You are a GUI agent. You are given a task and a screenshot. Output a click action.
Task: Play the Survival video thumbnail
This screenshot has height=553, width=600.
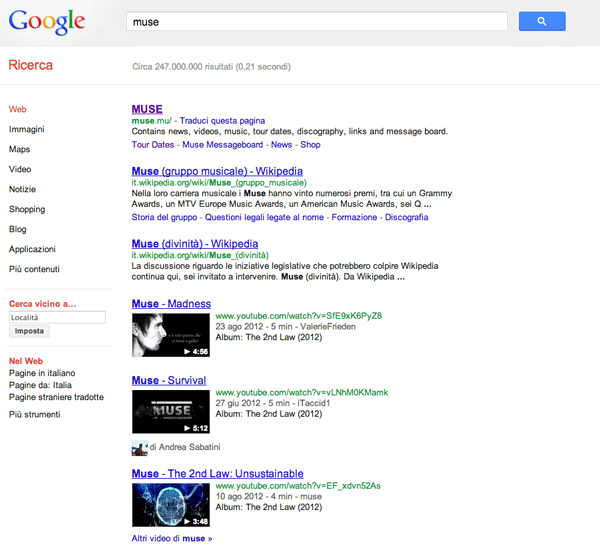tap(171, 411)
